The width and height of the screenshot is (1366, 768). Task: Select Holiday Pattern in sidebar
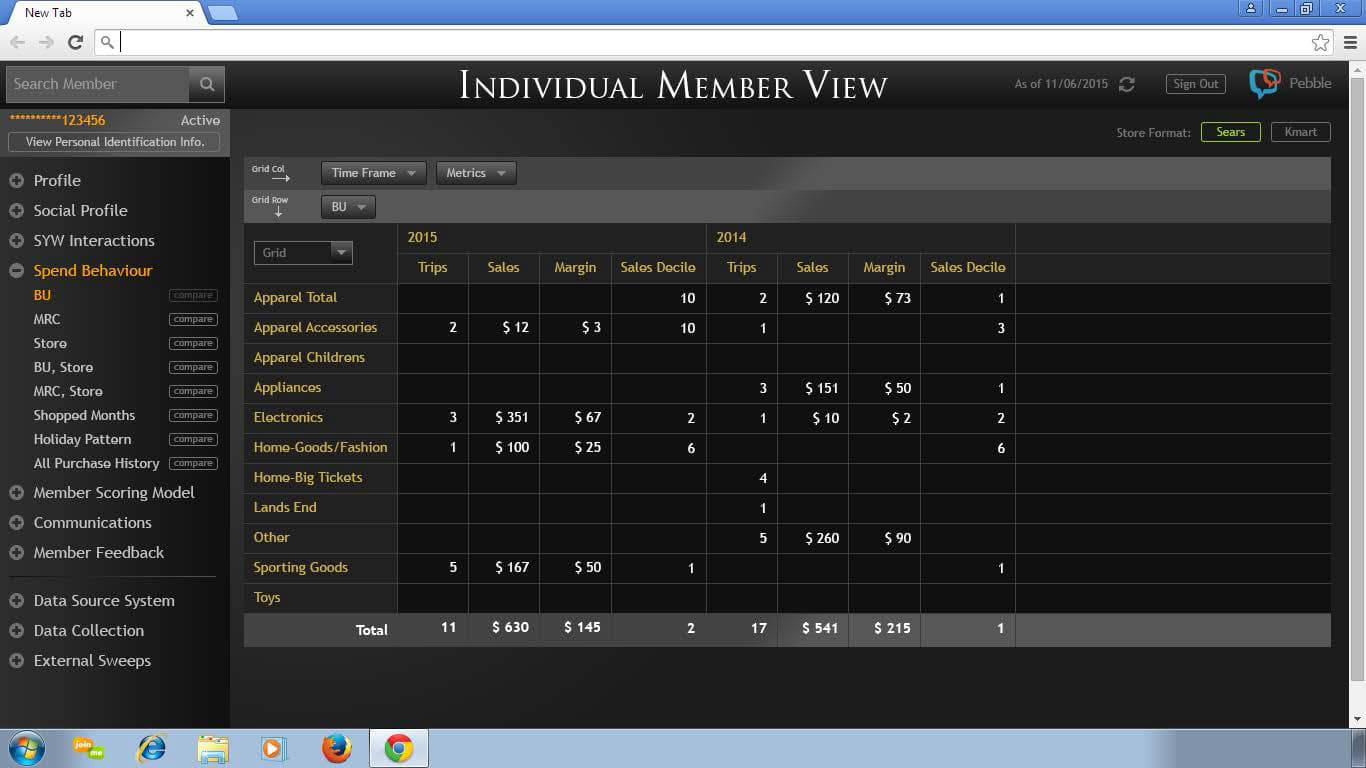click(82, 439)
